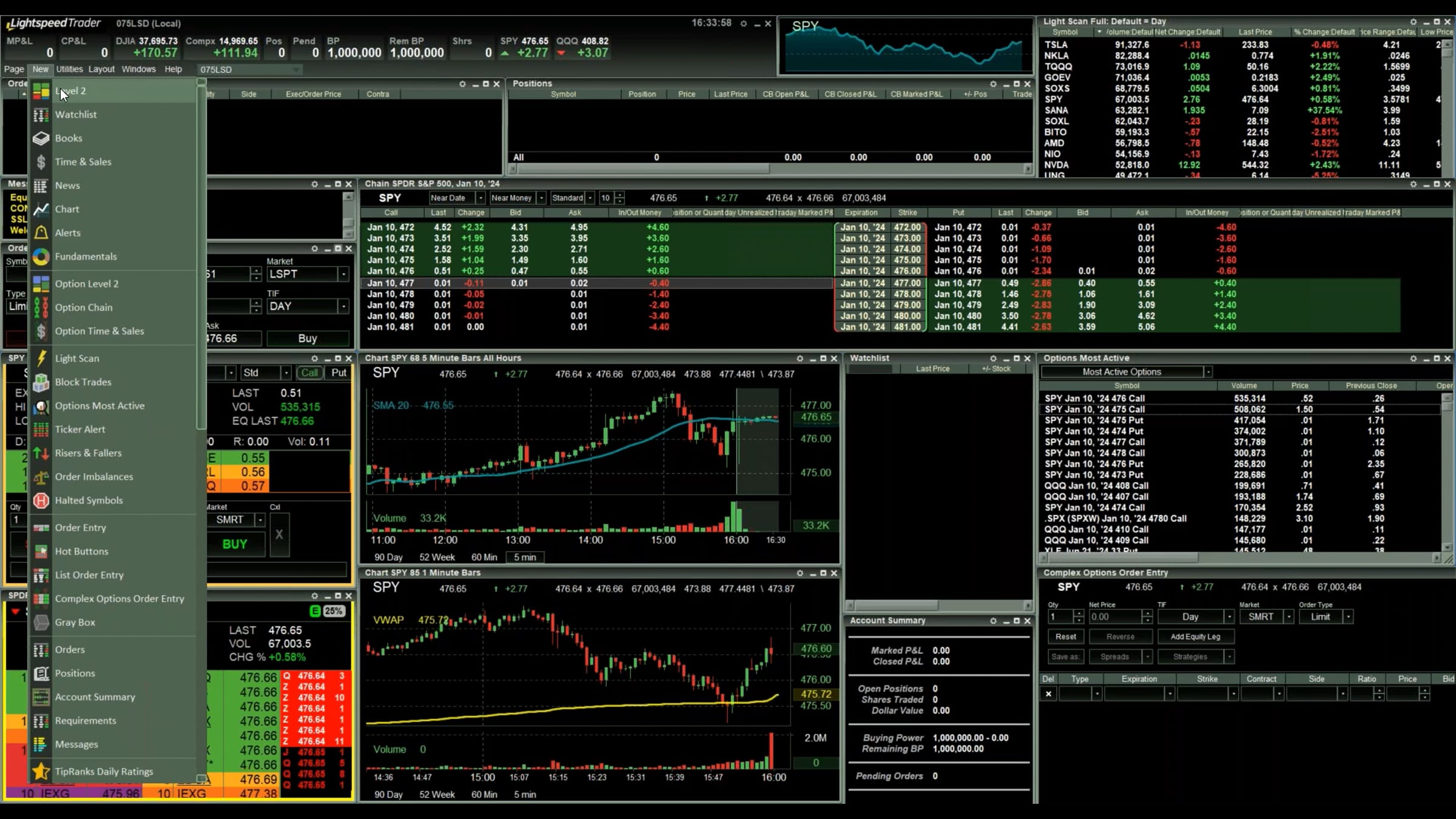
Task: Click the Add Equity Leg button
Action: point(1195,636)
